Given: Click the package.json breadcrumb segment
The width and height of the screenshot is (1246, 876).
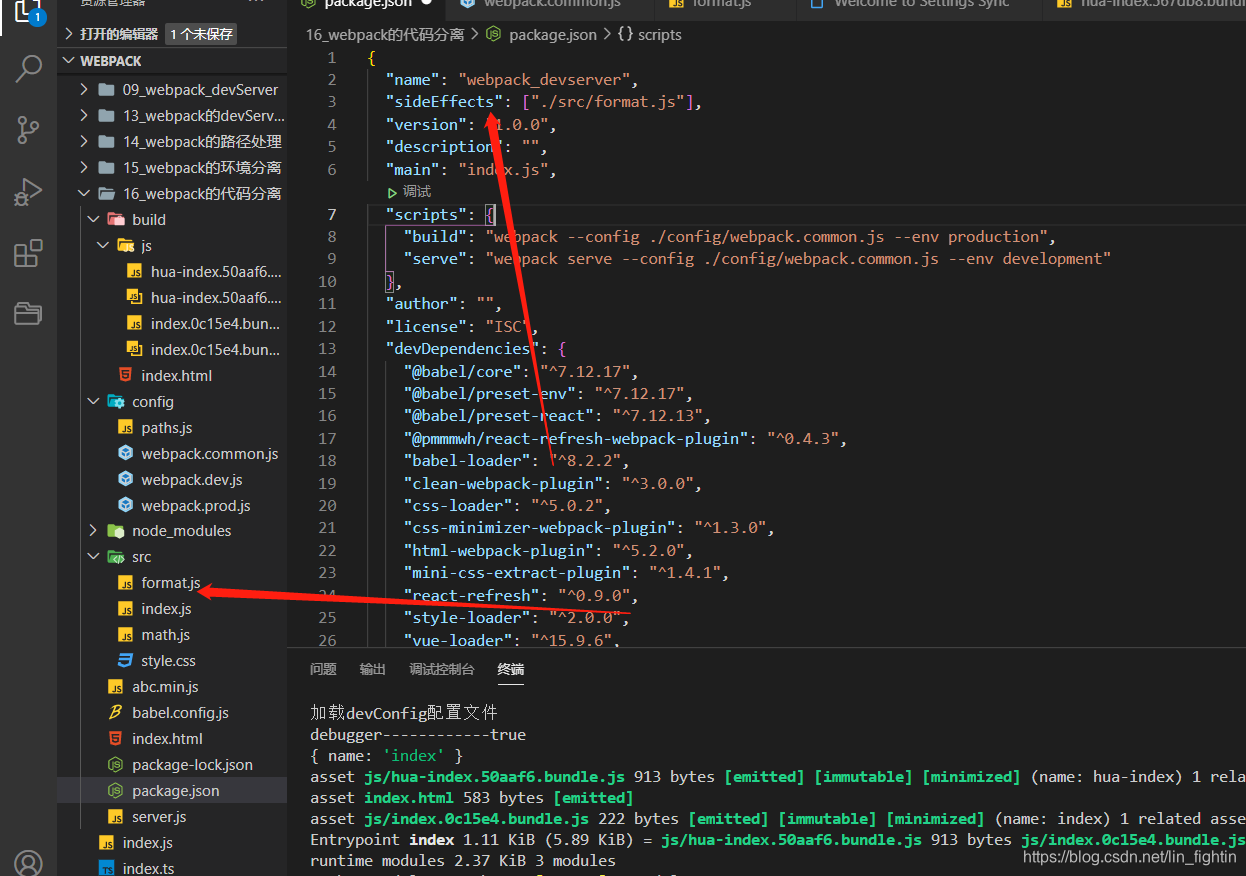Looking at the screenshot, I should click(553, 34).
